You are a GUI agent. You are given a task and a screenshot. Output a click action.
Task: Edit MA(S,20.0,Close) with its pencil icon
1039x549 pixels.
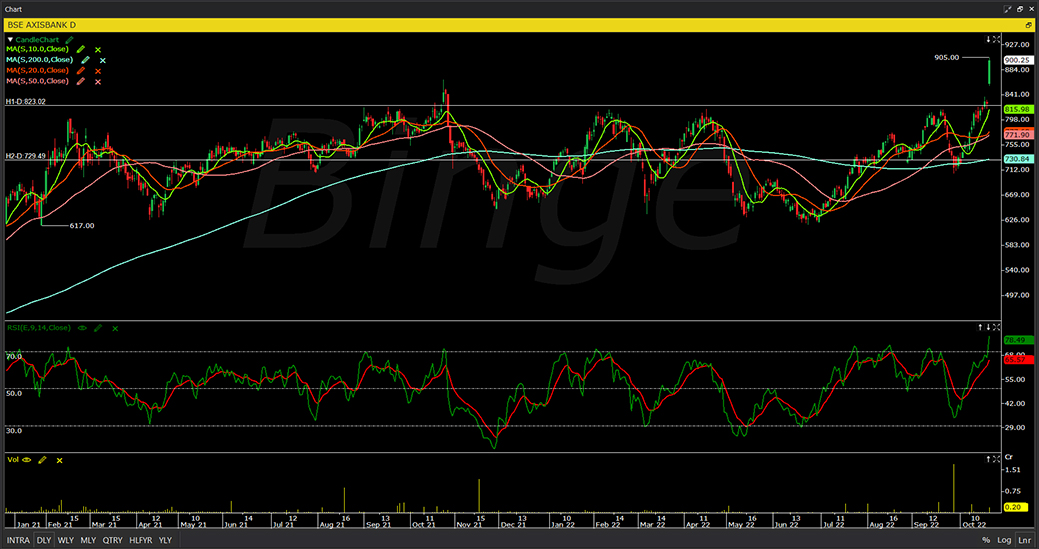click(x=81, y=71)
